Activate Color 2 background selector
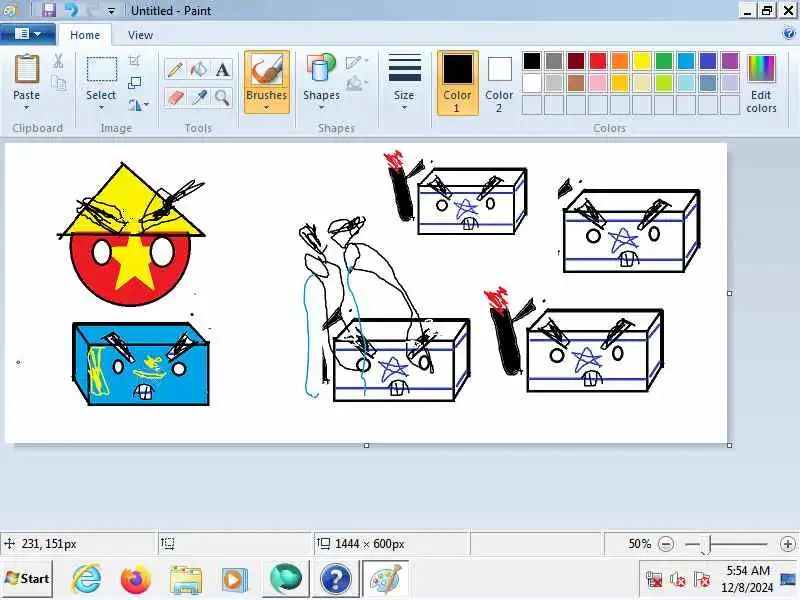This screenshot has height=600, width=800. [x=499, y=83]
